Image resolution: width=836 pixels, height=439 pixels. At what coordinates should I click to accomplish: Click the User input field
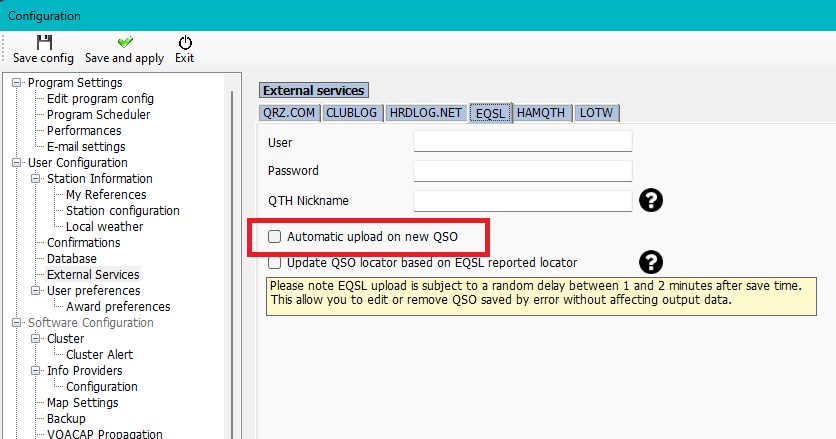pos(522,141)
